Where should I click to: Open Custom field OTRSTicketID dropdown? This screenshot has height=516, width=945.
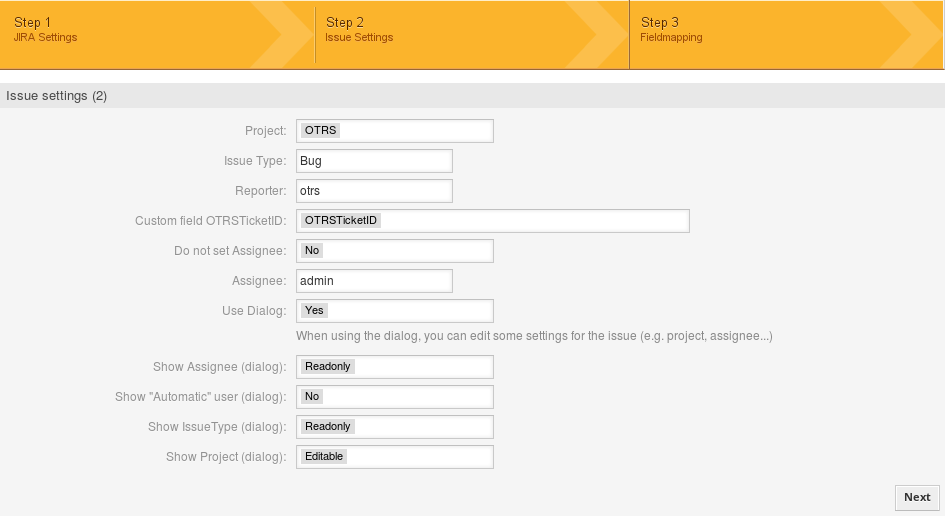(x=492, y=221)
